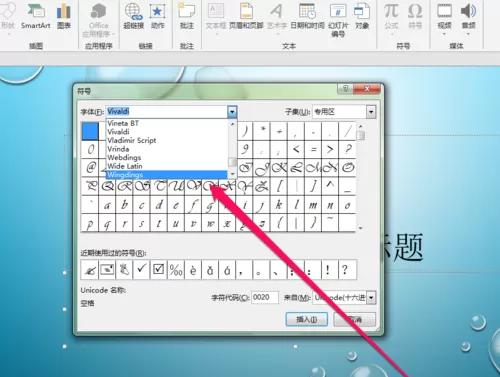Select the recent checkmark ✓ symbol
The width and height of the screenshot is (500, 377).
tap(141, 269)
